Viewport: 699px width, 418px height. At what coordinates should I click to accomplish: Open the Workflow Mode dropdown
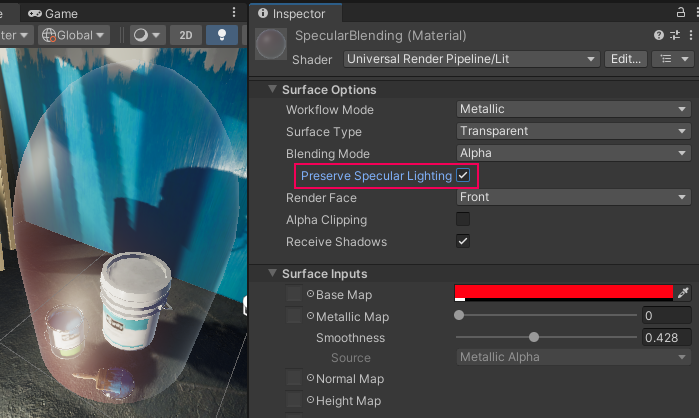(573, 110)
